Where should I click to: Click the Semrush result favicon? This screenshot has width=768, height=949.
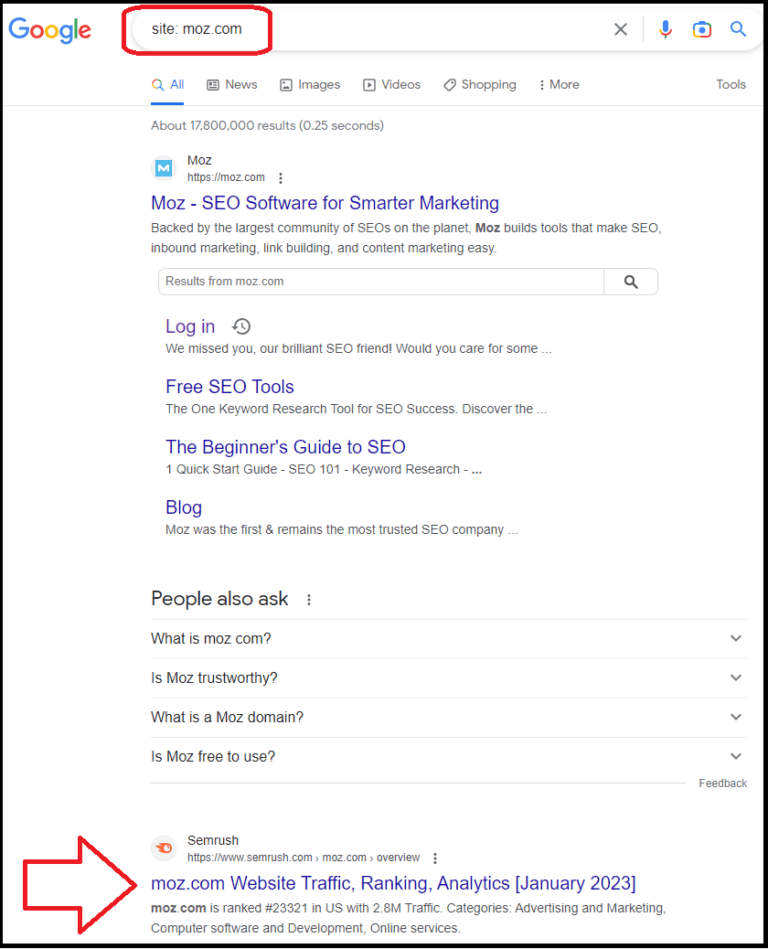[x=163, y=847]
